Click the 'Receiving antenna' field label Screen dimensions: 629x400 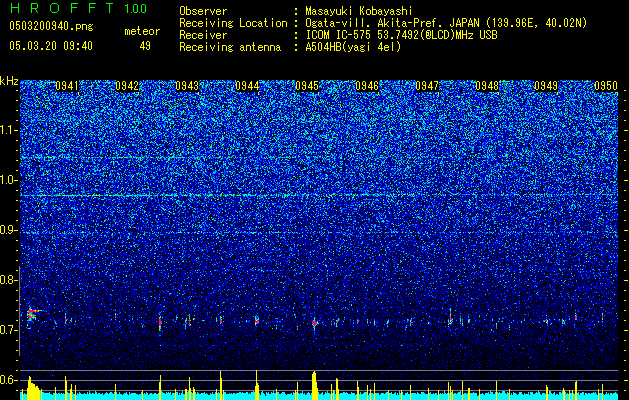230,47
